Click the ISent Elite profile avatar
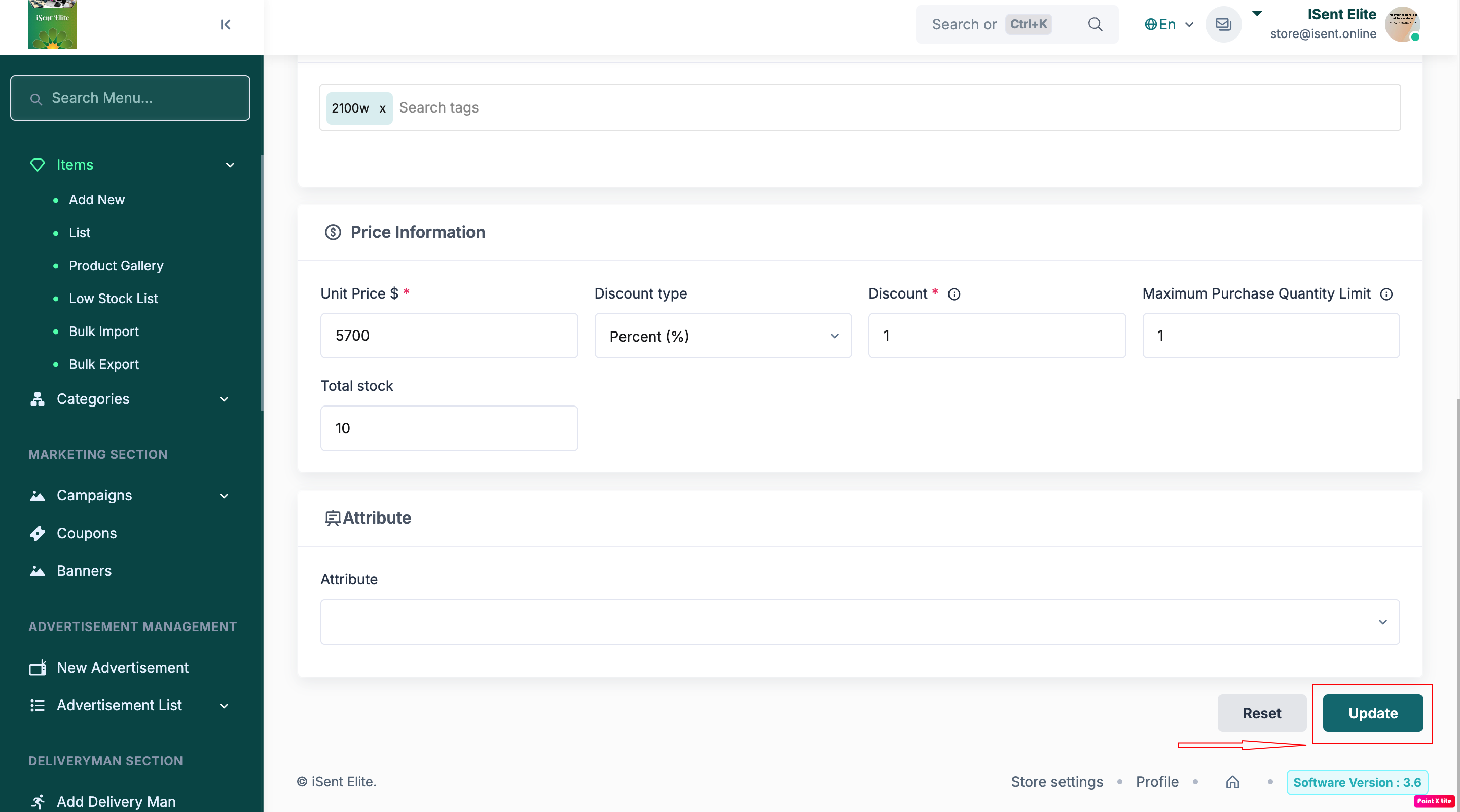 click(x=1402, y=24)
